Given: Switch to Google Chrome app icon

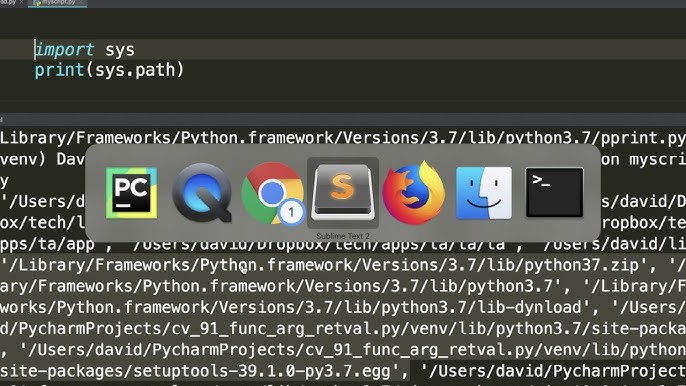Looking at the screenshot, I should [x=272, y=193].
